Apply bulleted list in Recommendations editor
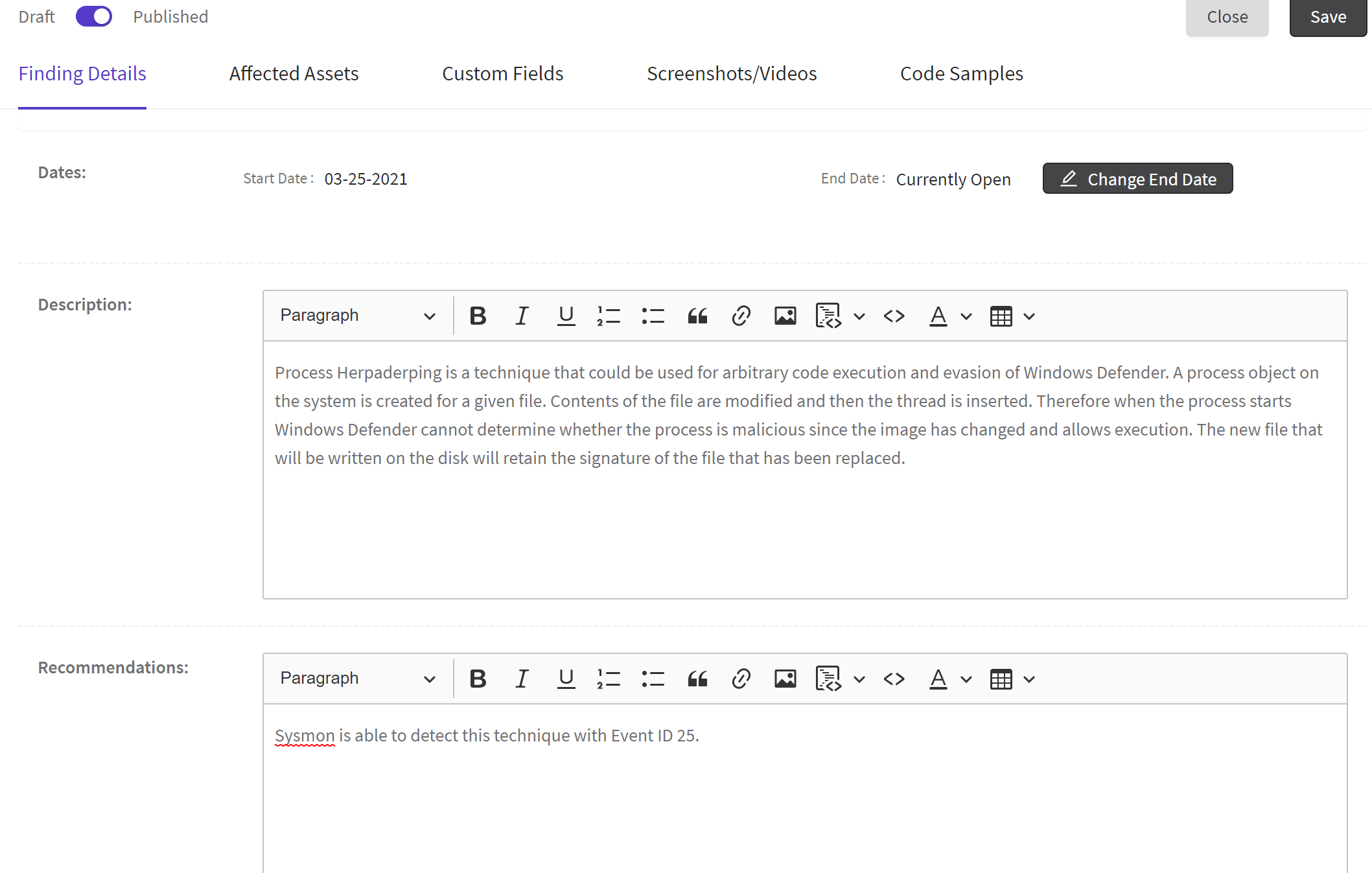The image size is (1372, 873). pyautogui.click(x=653, y=679)
